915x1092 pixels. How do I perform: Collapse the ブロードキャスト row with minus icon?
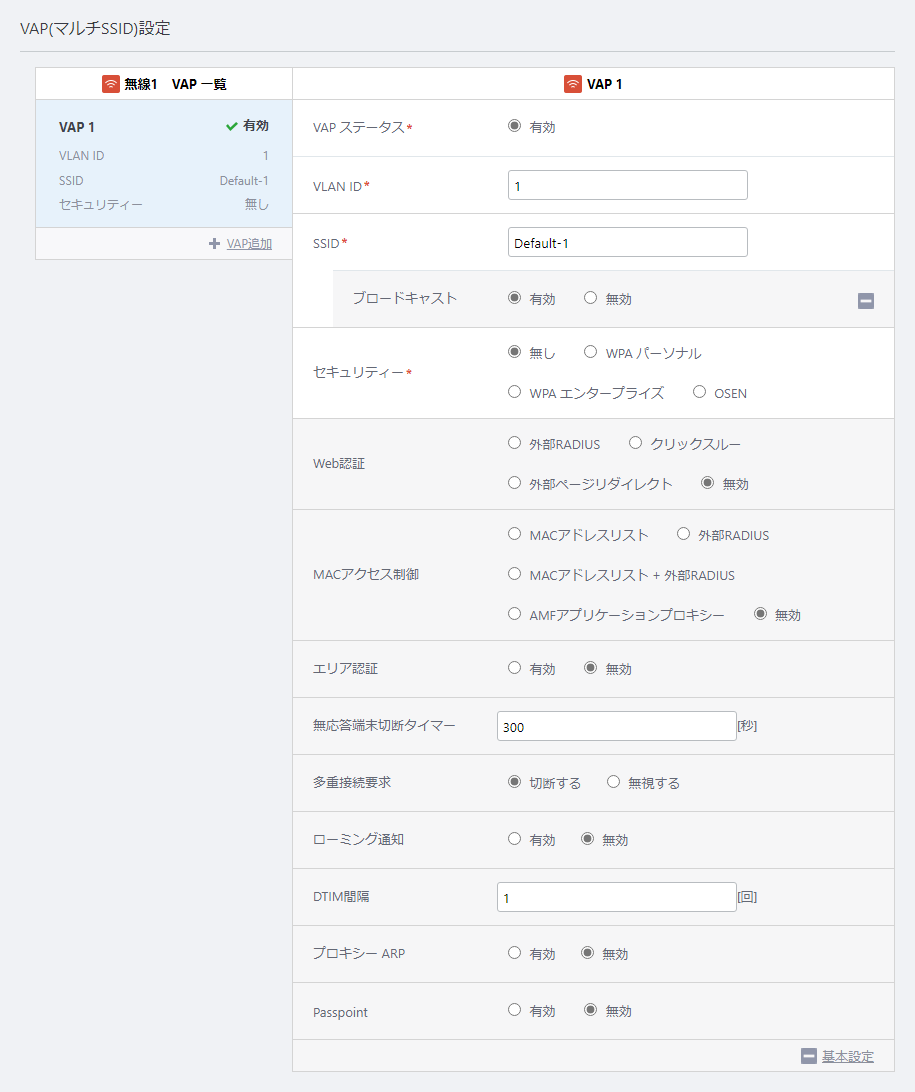pyautogui.click(x=866, y=301)
